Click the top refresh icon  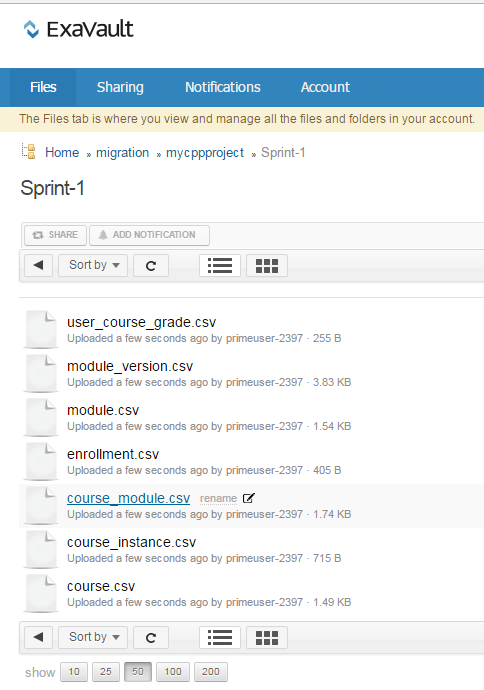[151, 265]
